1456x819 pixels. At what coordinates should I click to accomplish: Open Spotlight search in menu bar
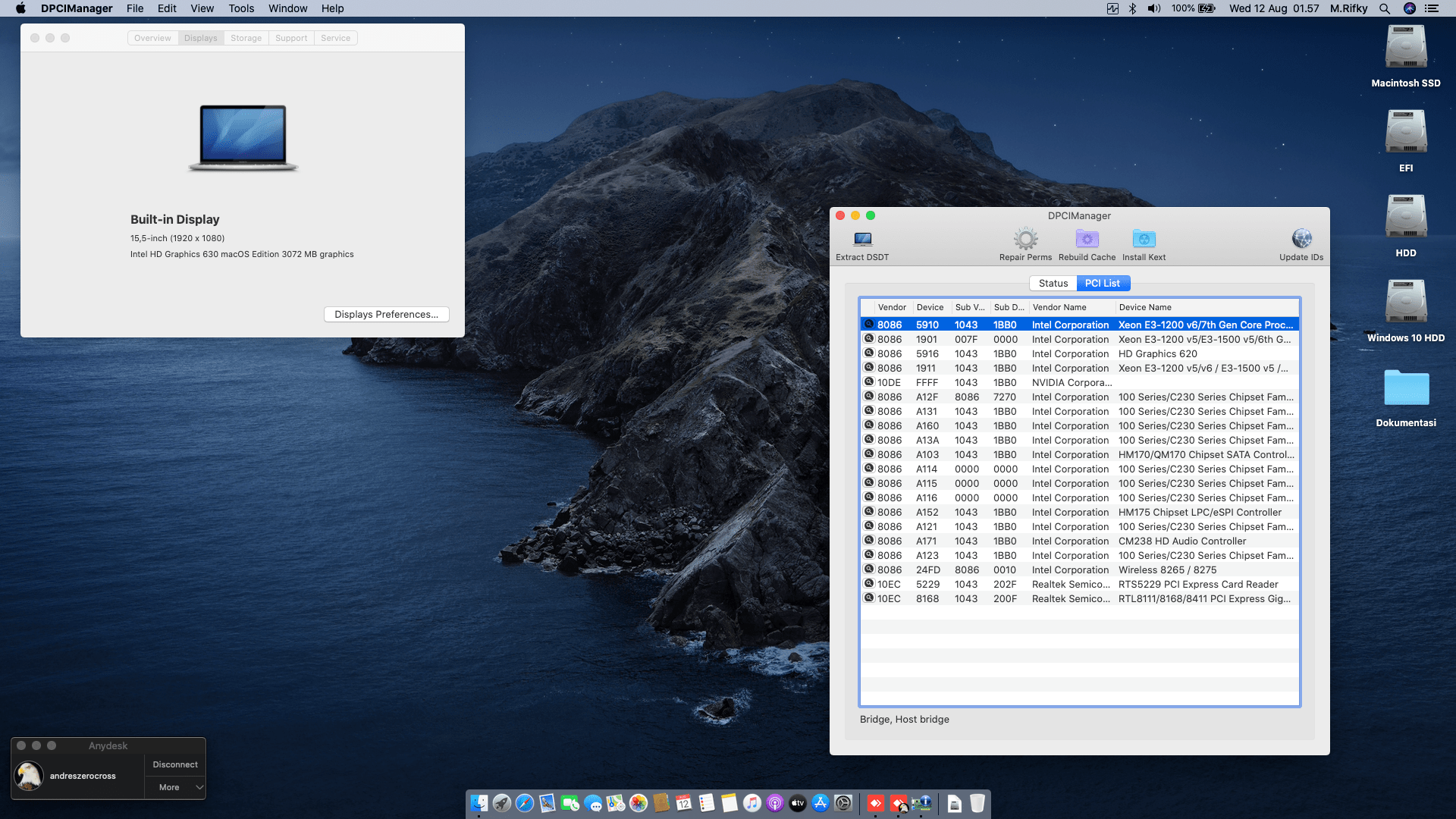pos(1384,8)
